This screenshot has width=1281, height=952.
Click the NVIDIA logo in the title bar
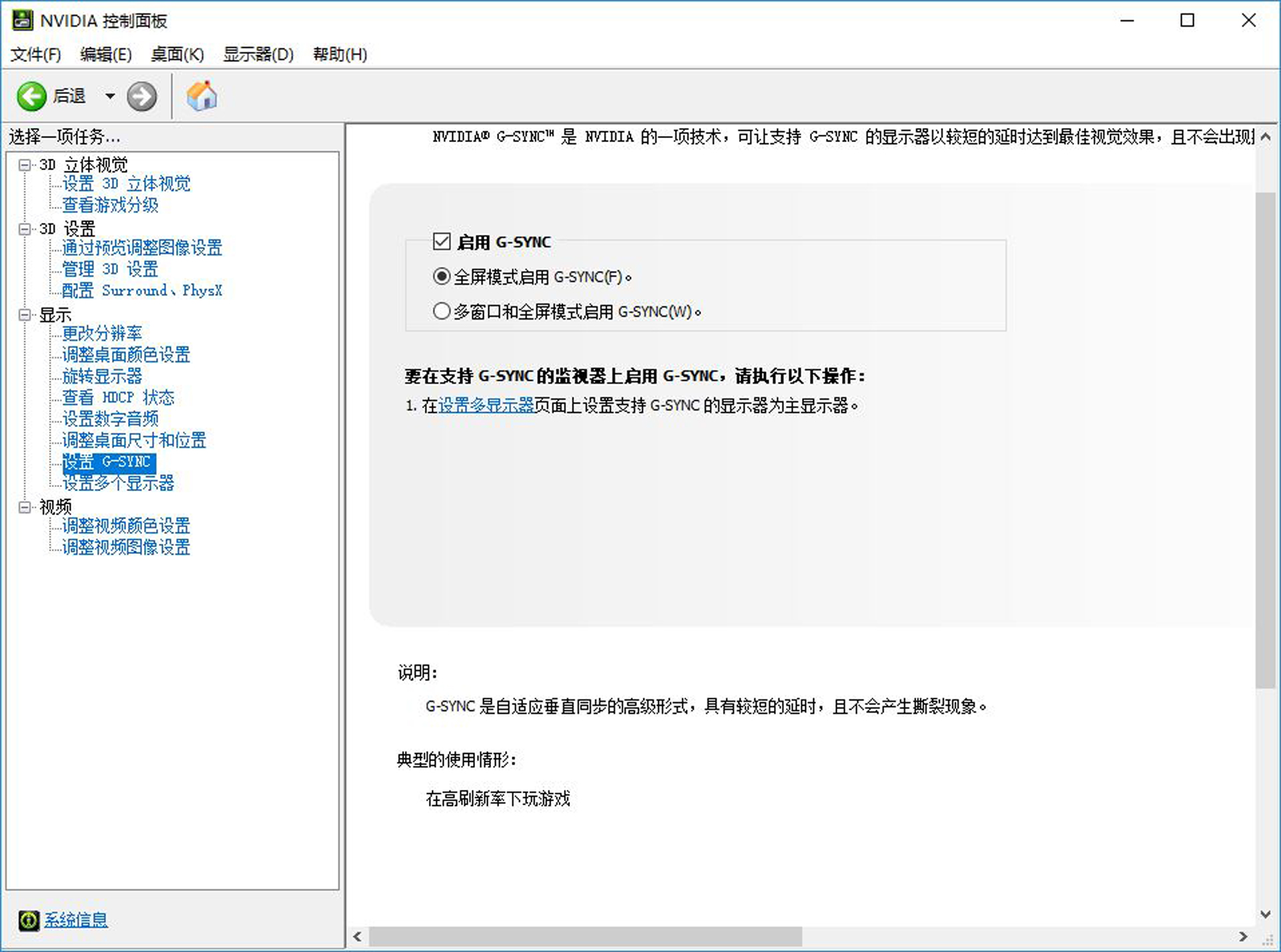(23, 20)
